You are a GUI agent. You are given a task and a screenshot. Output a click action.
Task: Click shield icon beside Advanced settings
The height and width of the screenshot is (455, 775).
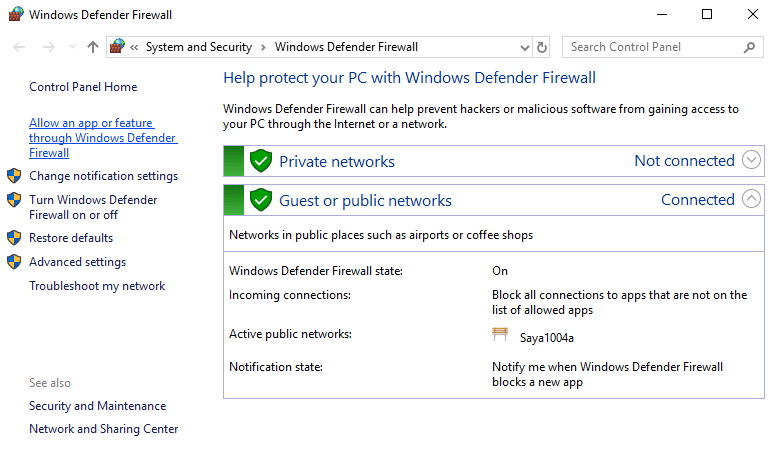coord(14,261)
